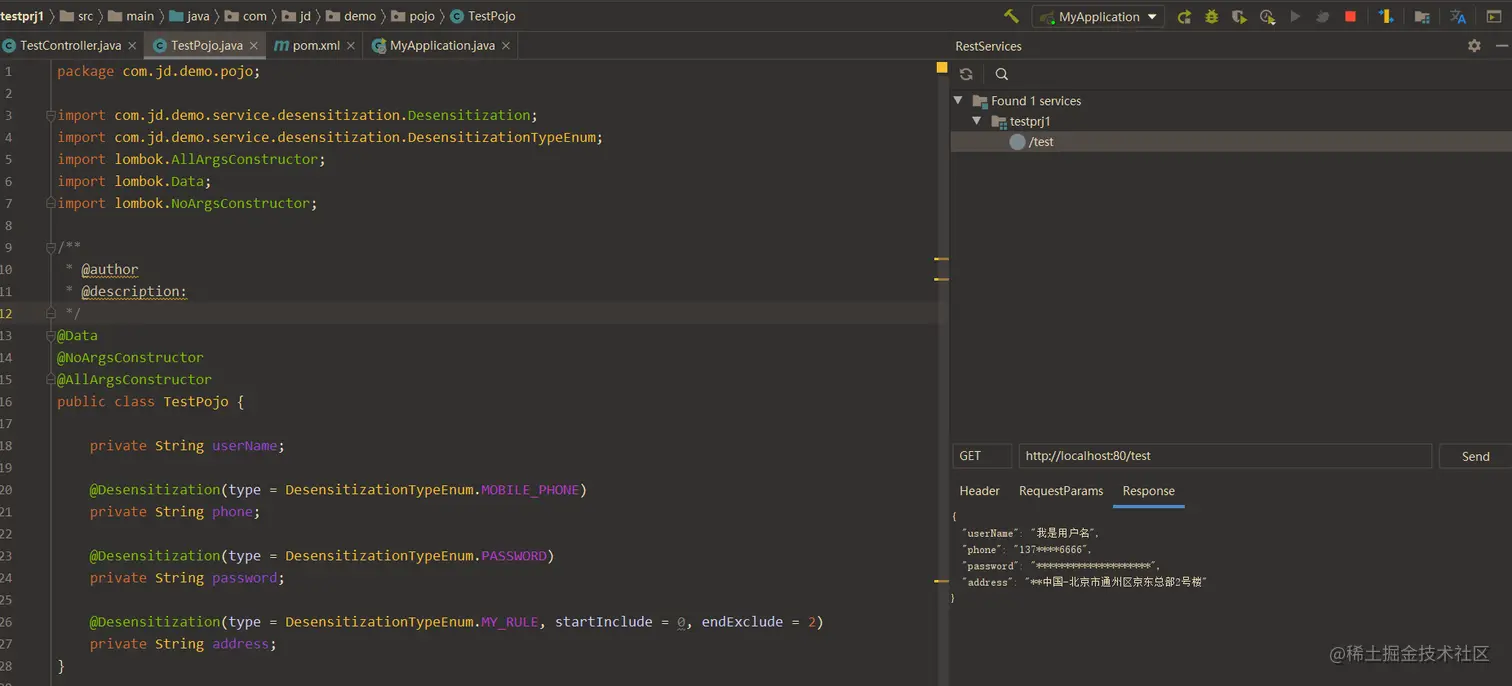Image resolution: width=1512 pixels, height=686 pixels.
Task: Stop the running application with red square
Action: point(1350,17)
